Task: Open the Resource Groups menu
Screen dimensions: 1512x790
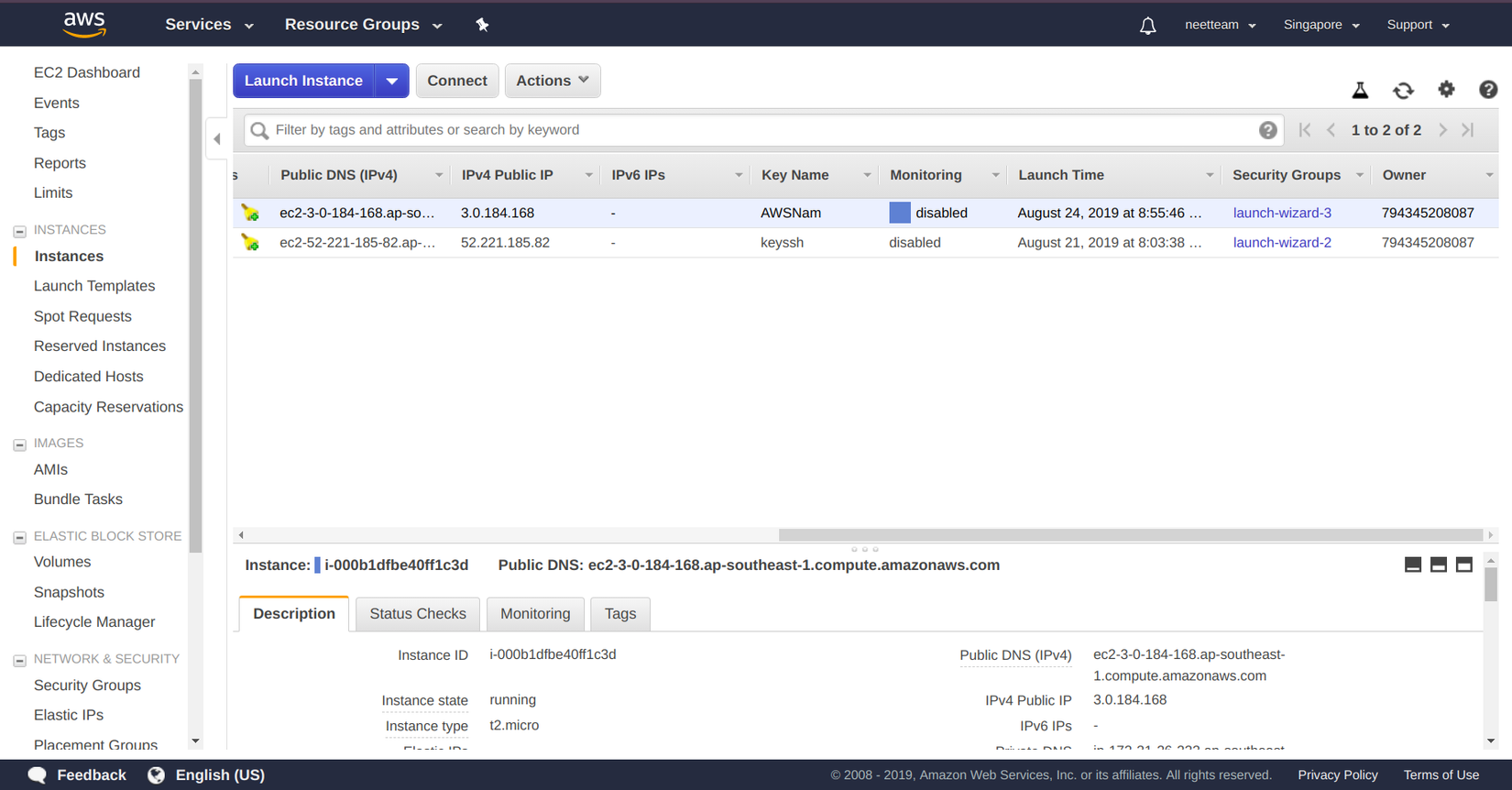Action: click(x=363, y=25)
